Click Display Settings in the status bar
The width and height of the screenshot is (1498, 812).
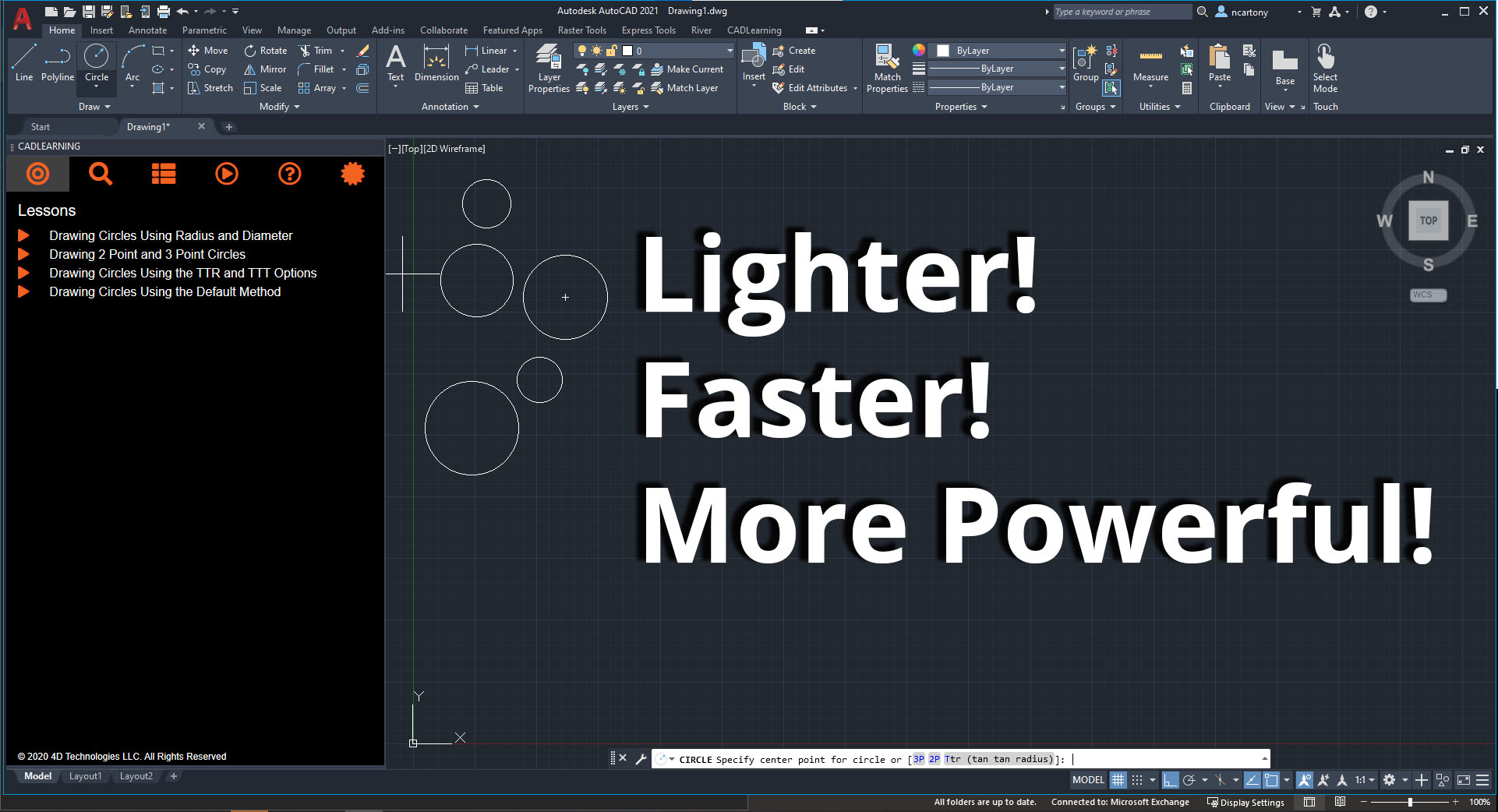(1245, 802)
